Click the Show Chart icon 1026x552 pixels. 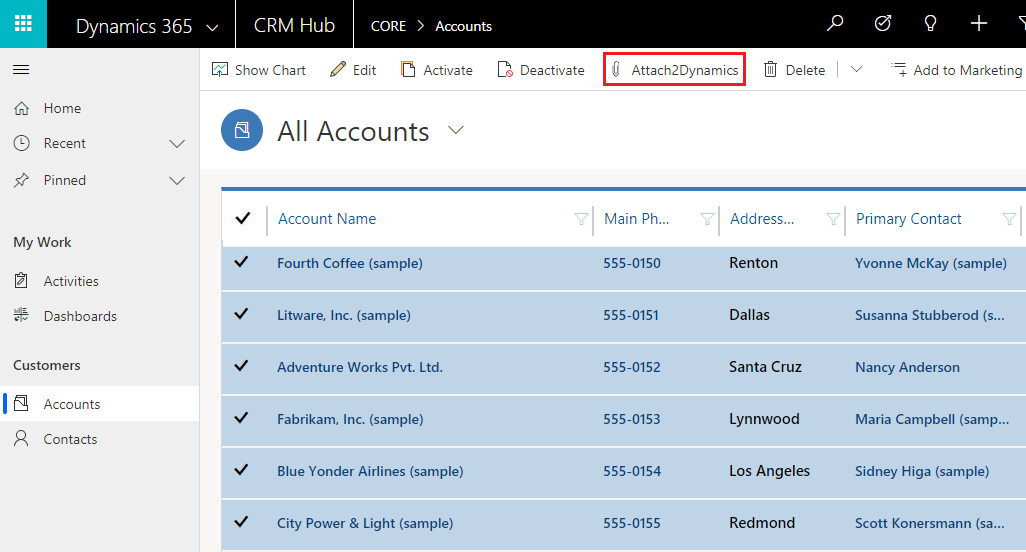220,69
